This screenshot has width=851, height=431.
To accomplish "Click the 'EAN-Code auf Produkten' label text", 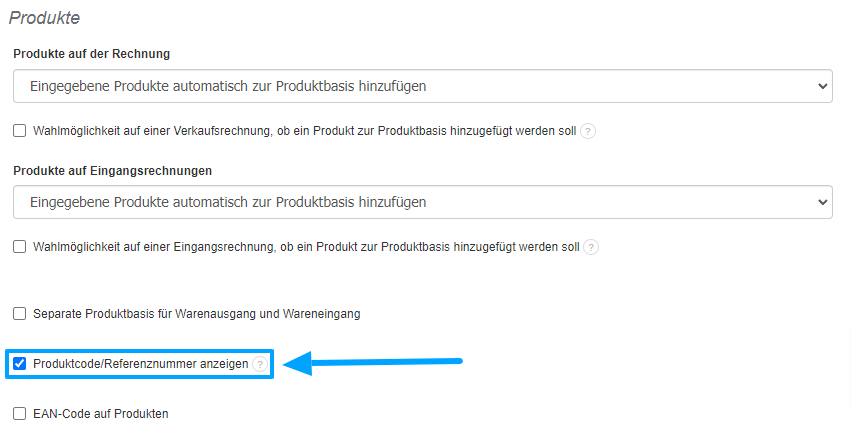I will (100, 413).
